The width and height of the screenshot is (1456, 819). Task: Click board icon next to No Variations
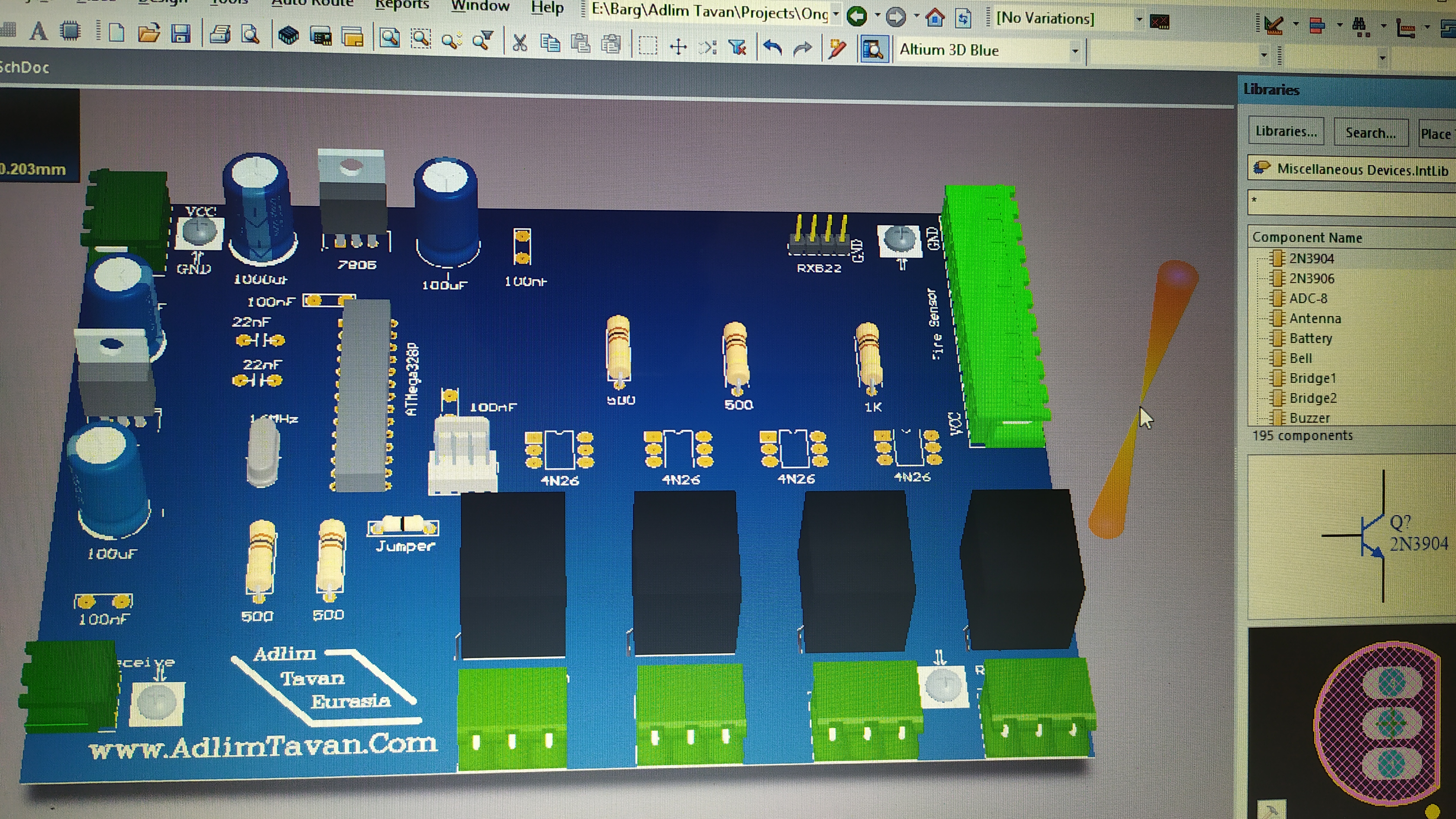1160,22
